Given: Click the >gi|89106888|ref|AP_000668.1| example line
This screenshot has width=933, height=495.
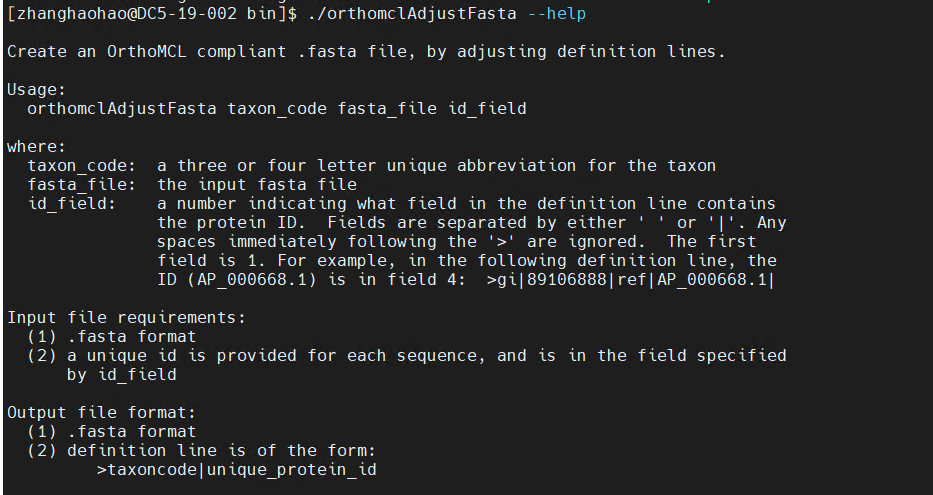Looking at the screenshot, I should point(631,280).
